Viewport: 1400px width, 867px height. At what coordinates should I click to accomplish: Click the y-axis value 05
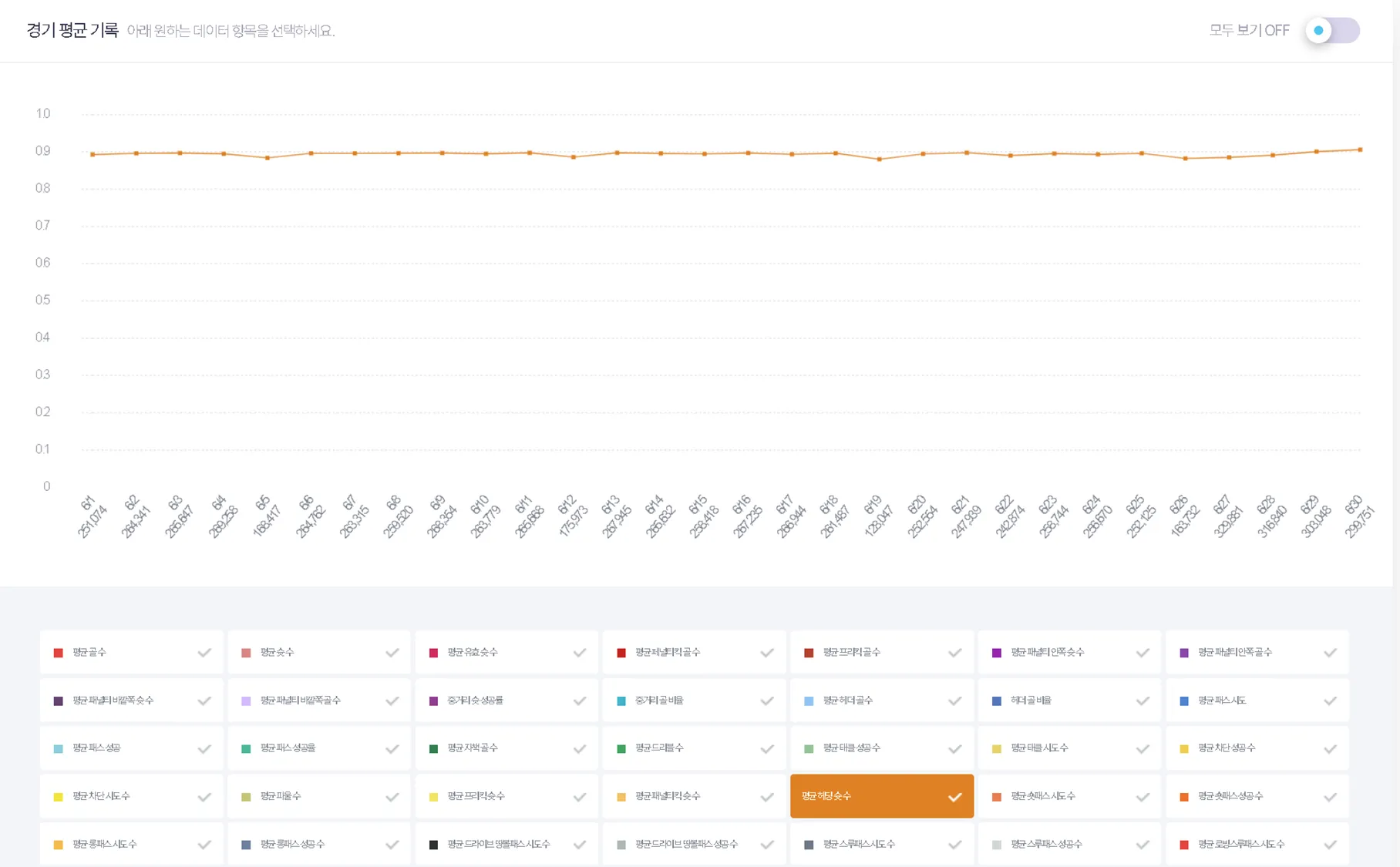point(43,301)
